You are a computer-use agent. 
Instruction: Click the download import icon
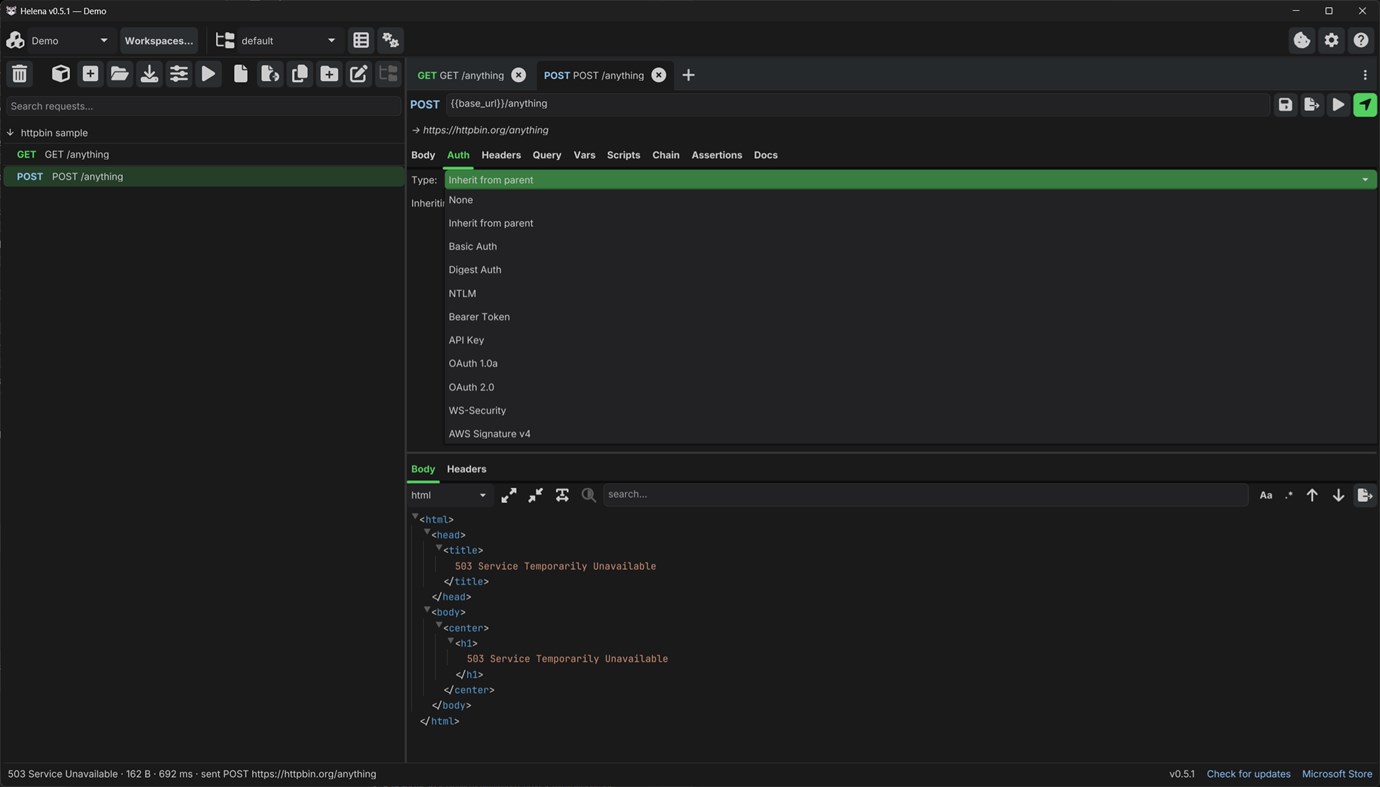click(x=149, y=74)
